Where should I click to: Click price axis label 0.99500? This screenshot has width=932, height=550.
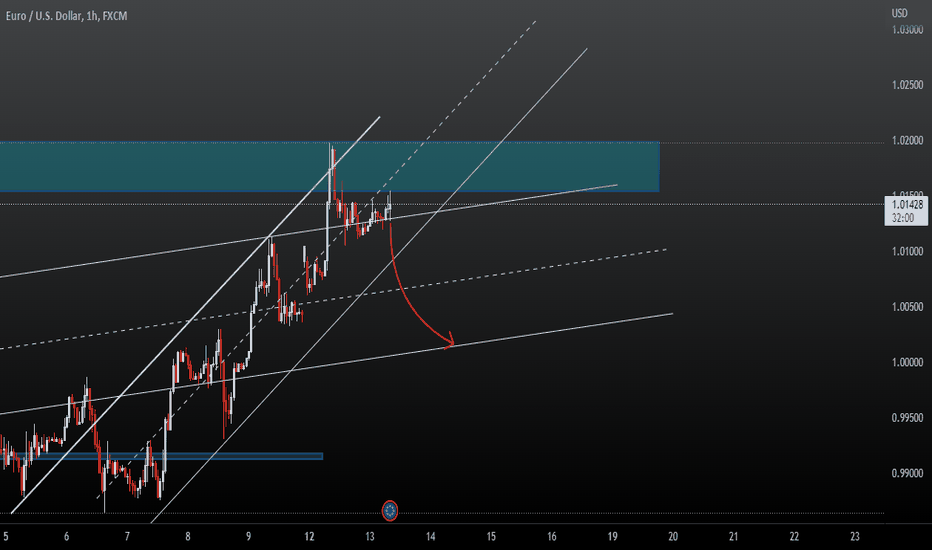coord(908,418)
